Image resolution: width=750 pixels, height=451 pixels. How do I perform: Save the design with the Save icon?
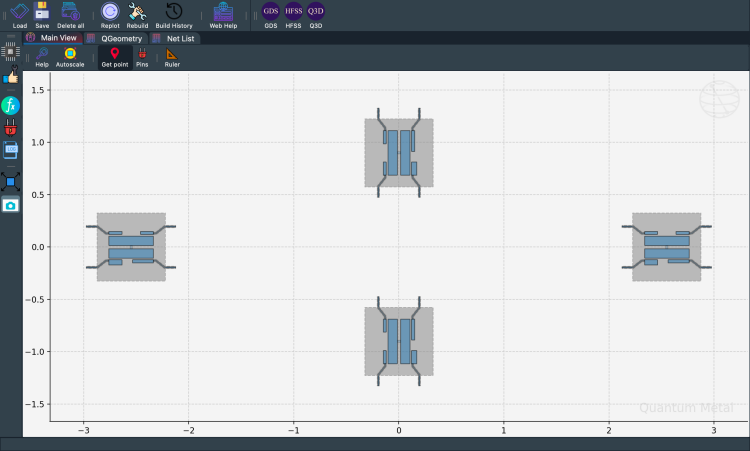click(x=42, y=15)
